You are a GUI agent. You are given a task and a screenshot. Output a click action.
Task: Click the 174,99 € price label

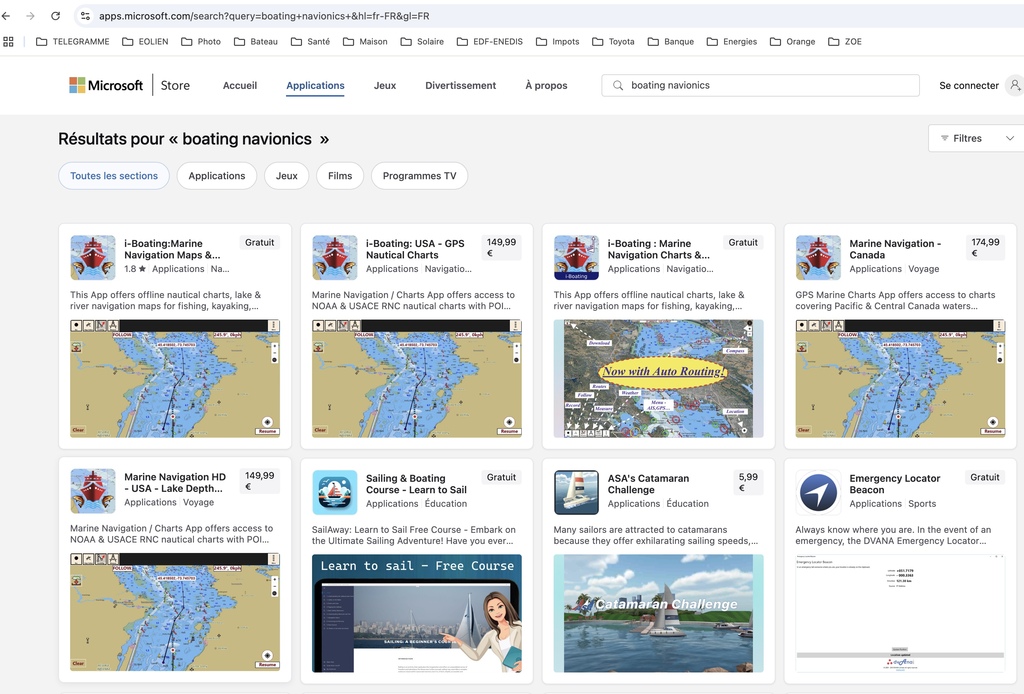[x=985, y=247]
